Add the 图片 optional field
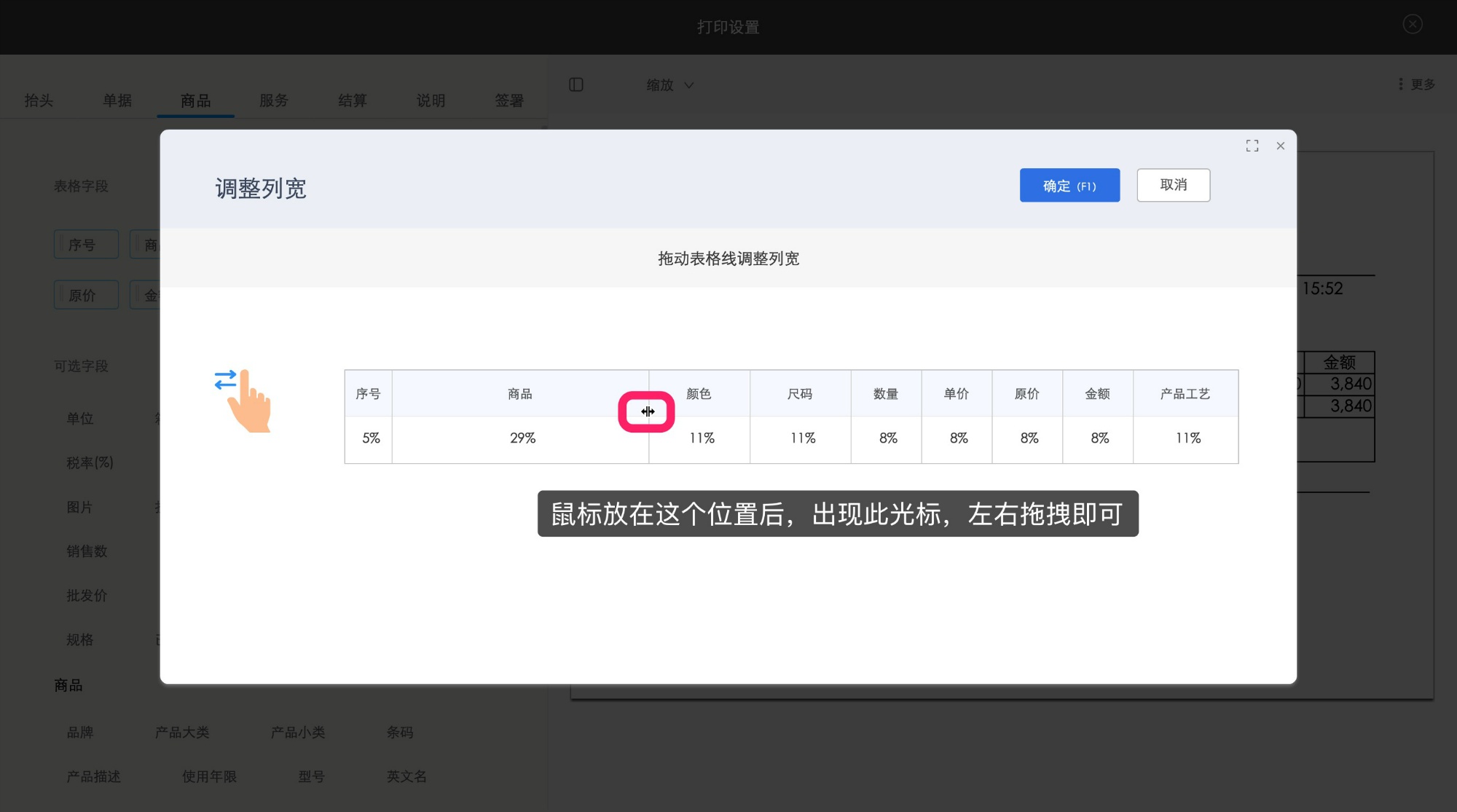This screenshot has width=1457, height=812. (x=79, y=508)
